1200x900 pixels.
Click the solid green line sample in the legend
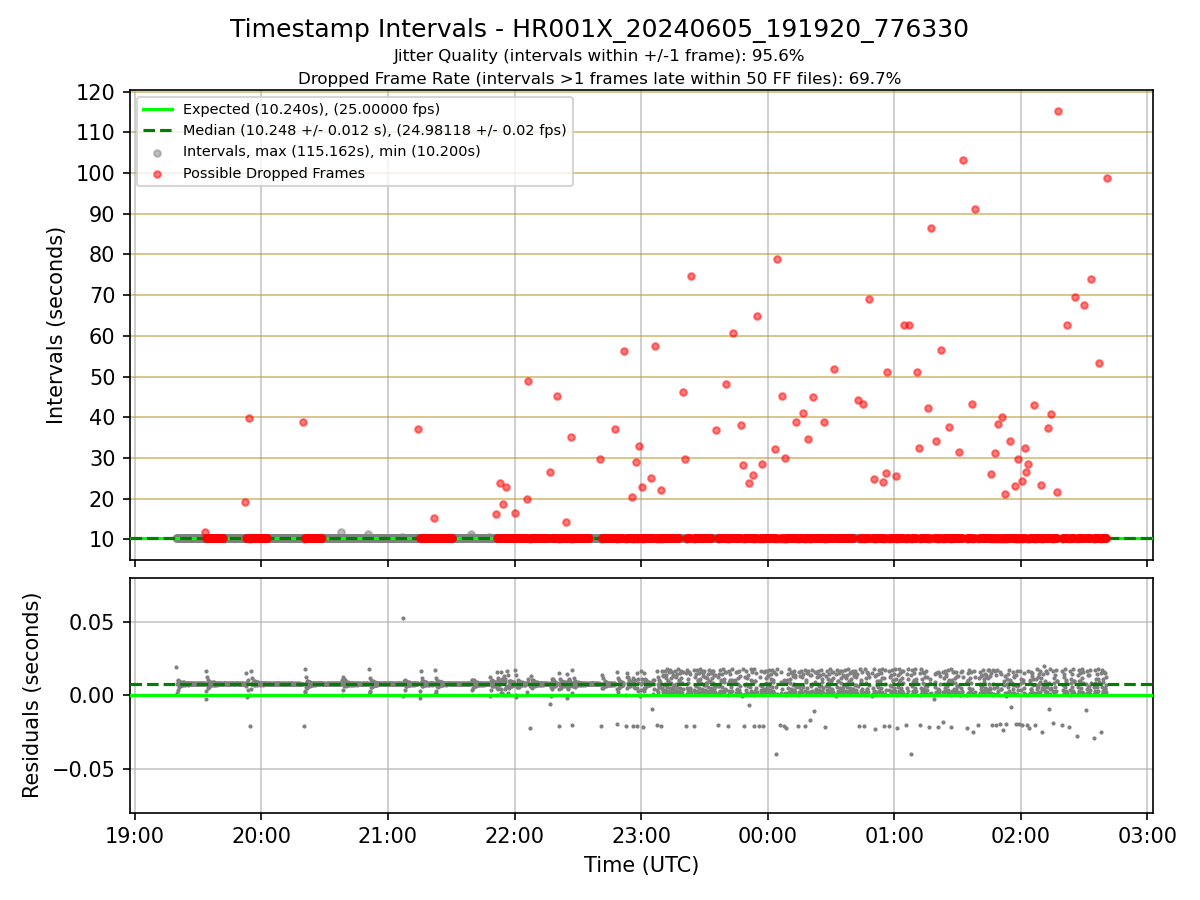click(x=157, y=109)
